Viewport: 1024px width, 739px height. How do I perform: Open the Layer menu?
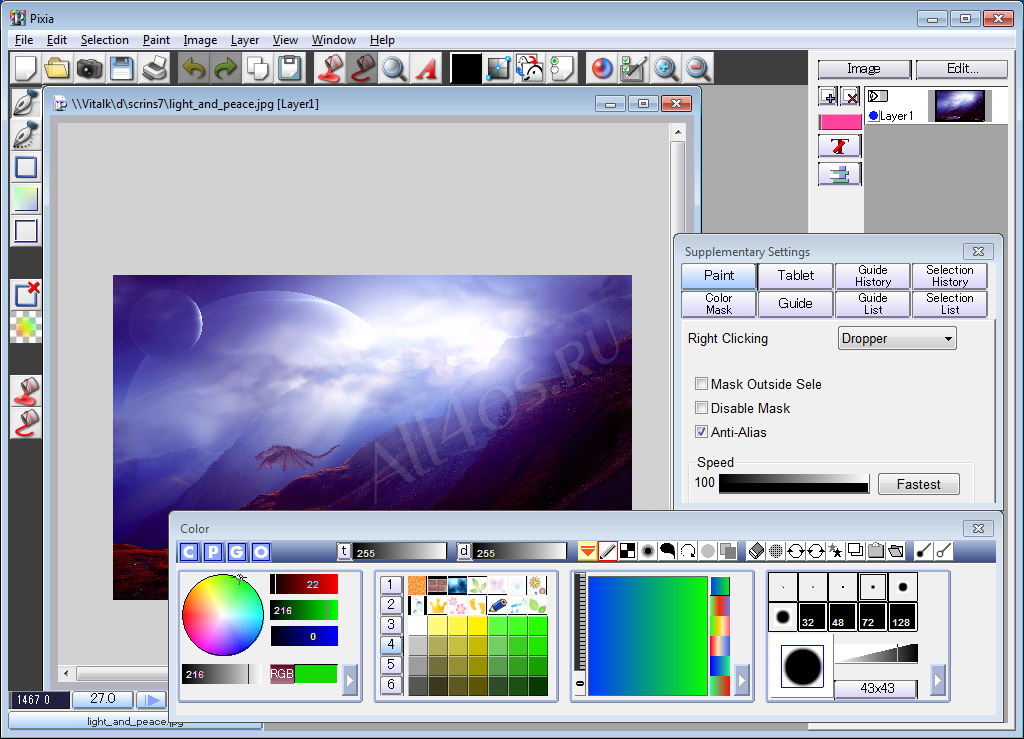245,40
